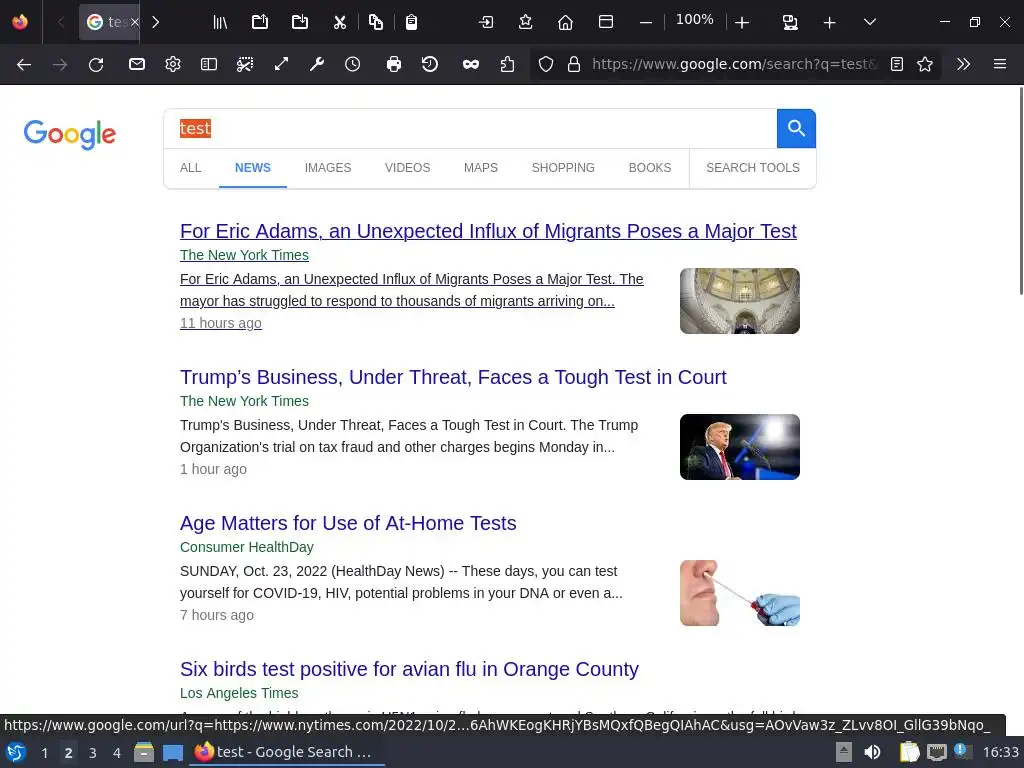Screen dimensions: 1024x768
Task: Click the restore session history-arrow icon
Action: pyautogui.click(x=430, y=64)
